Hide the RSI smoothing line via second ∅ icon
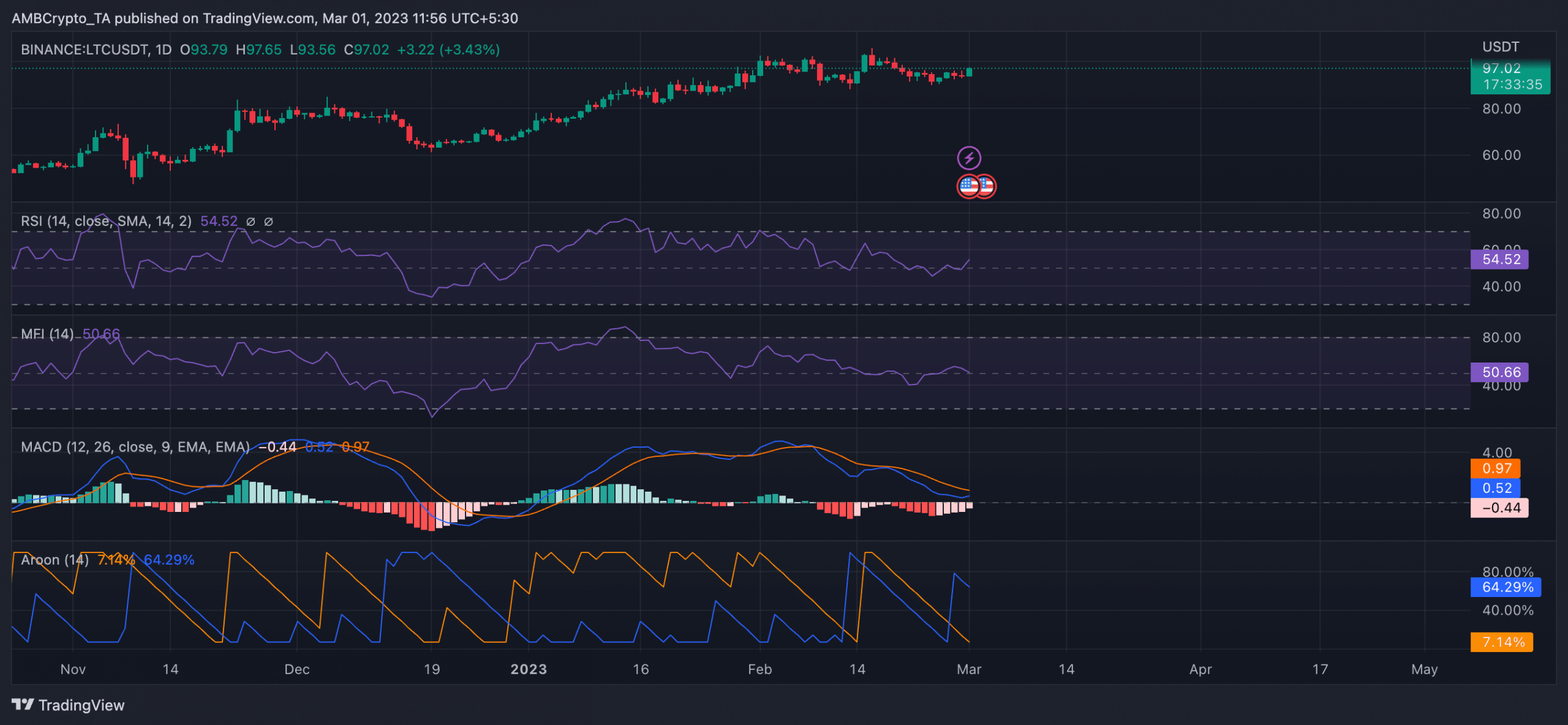Viewport: 1568px width, 725px height. 269,222
